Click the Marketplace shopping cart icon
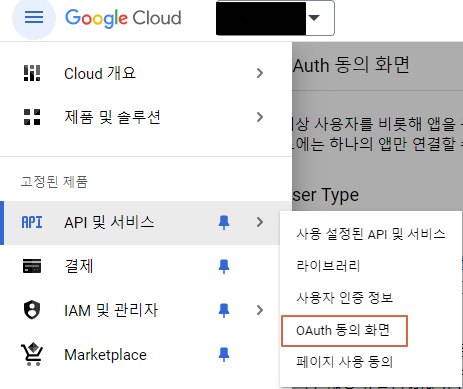463x389 pixels. [32, 354]
